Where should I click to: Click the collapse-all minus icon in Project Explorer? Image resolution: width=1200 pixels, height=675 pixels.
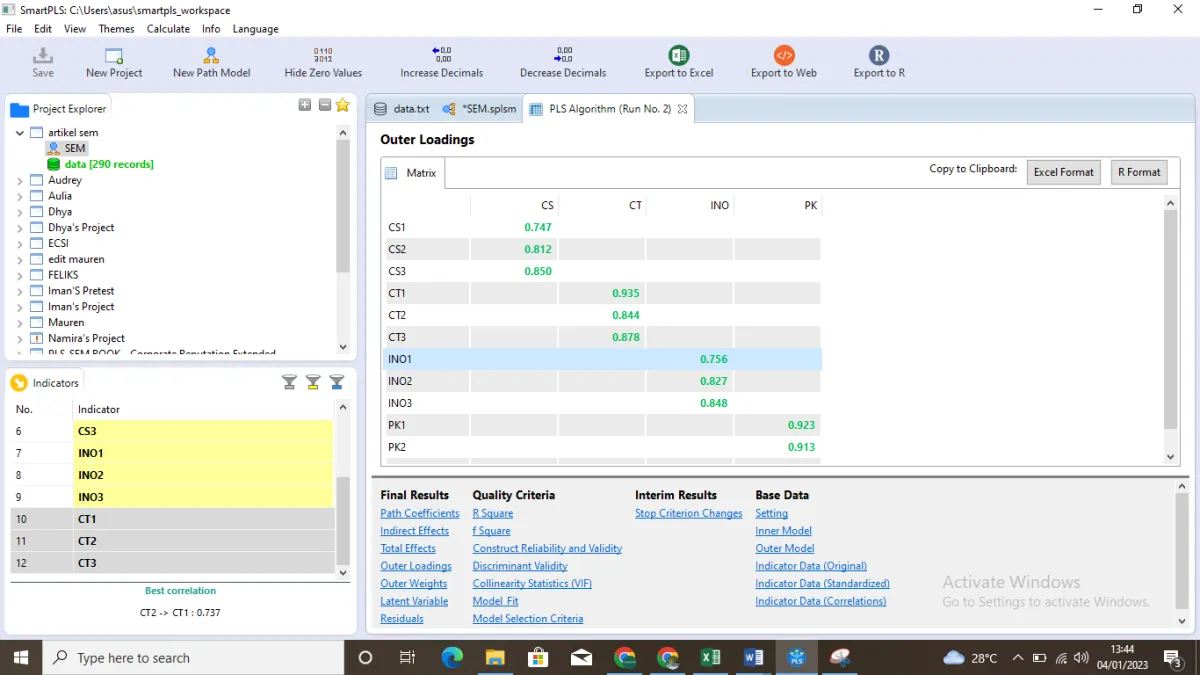click(325, 105)
